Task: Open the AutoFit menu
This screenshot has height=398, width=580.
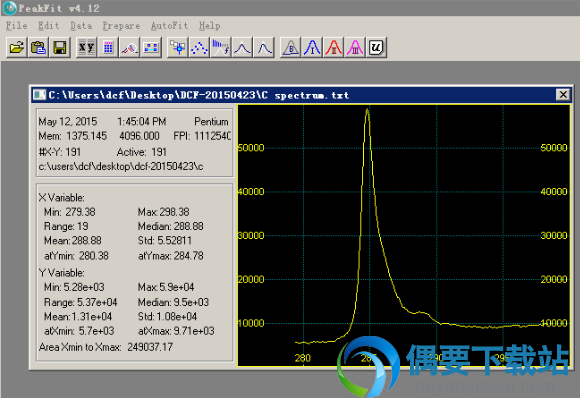Action: click(x=169, y=26)
